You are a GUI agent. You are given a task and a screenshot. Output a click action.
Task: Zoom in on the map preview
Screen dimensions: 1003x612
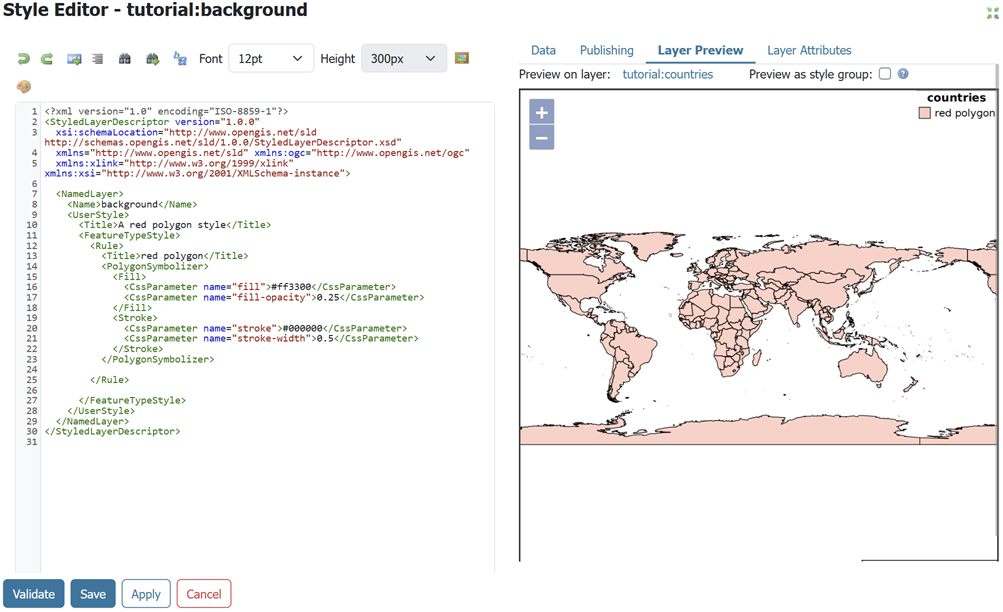click(541, 112)
